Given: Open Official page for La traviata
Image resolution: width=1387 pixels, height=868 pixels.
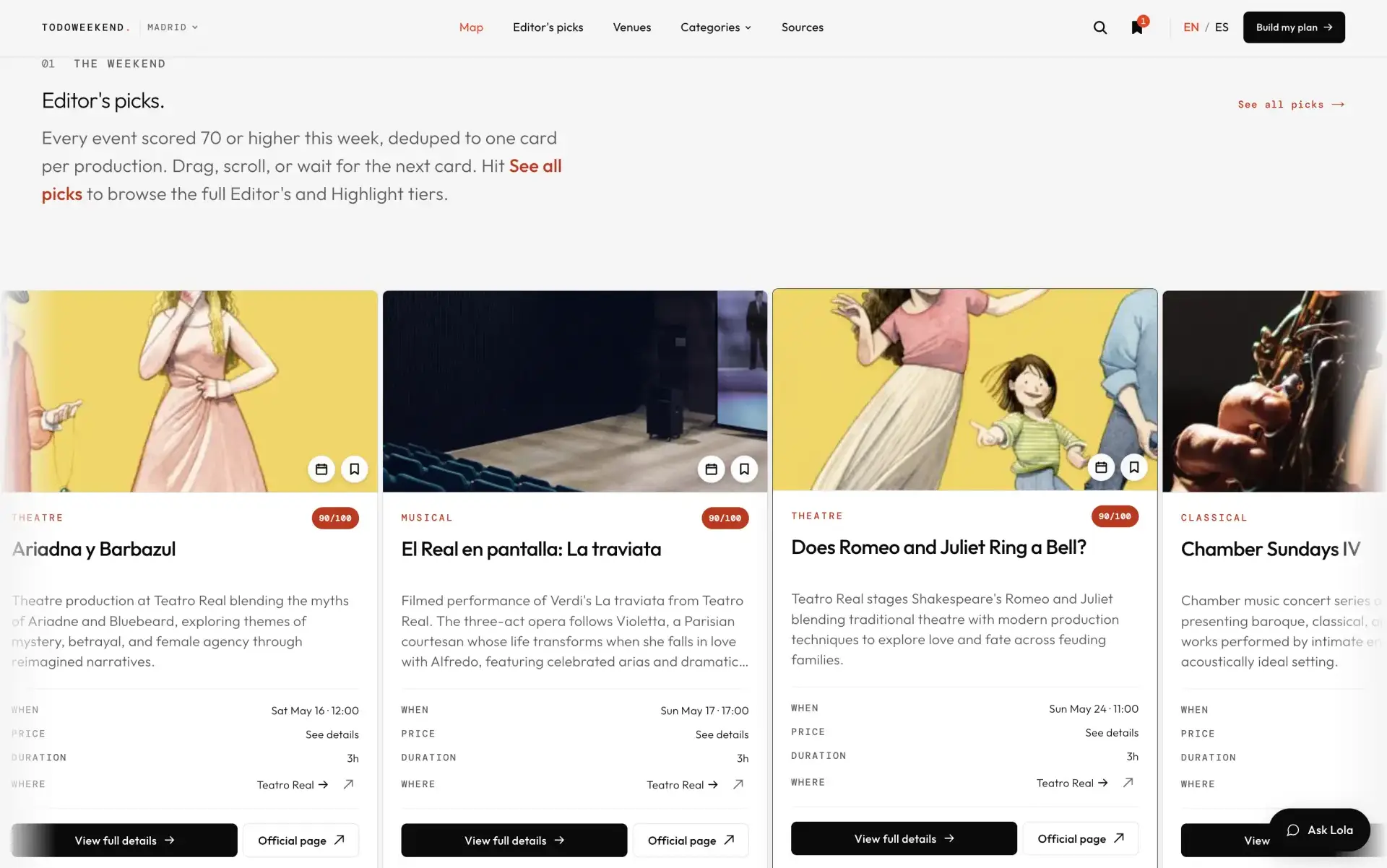Looking at the screenshot, I should pyautogui.click(x=691, y=841).
